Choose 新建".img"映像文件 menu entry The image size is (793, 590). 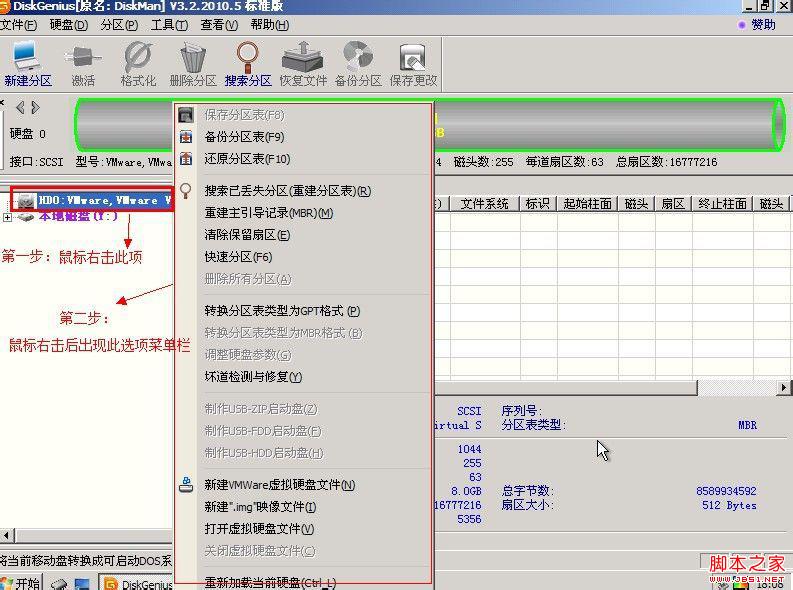302,507
